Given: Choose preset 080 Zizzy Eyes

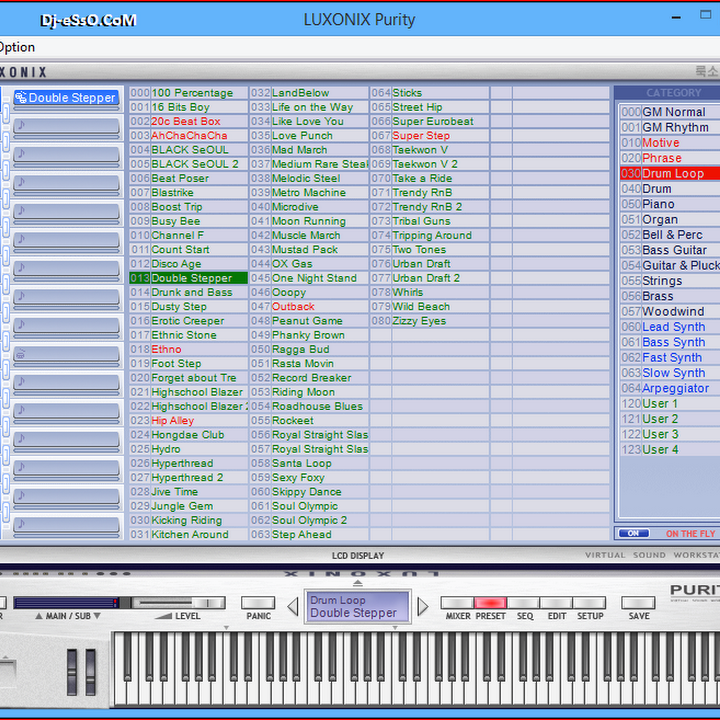Looking at the screenshot, I should pos(429,321).
